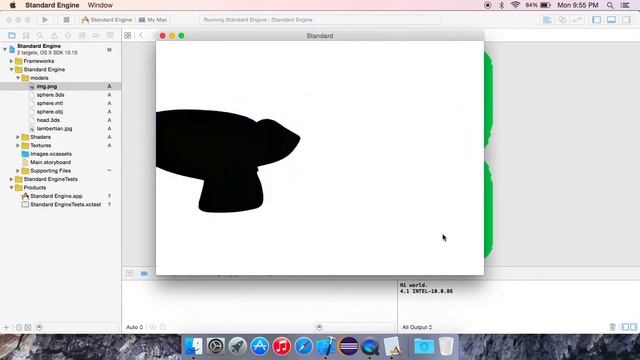Show only source-controlled files filter
Image resolution: width=640 pixels, height=360 pixels.
[x=28, y=327]
